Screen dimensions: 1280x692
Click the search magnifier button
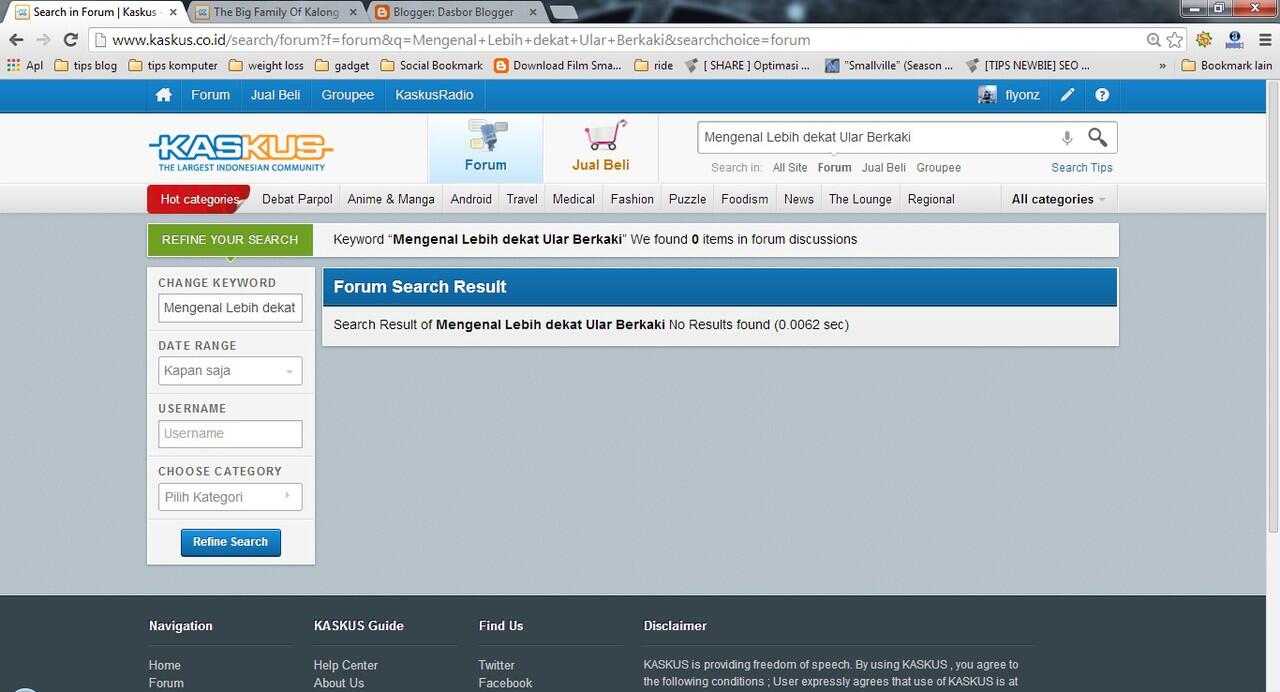point(1097,137)
